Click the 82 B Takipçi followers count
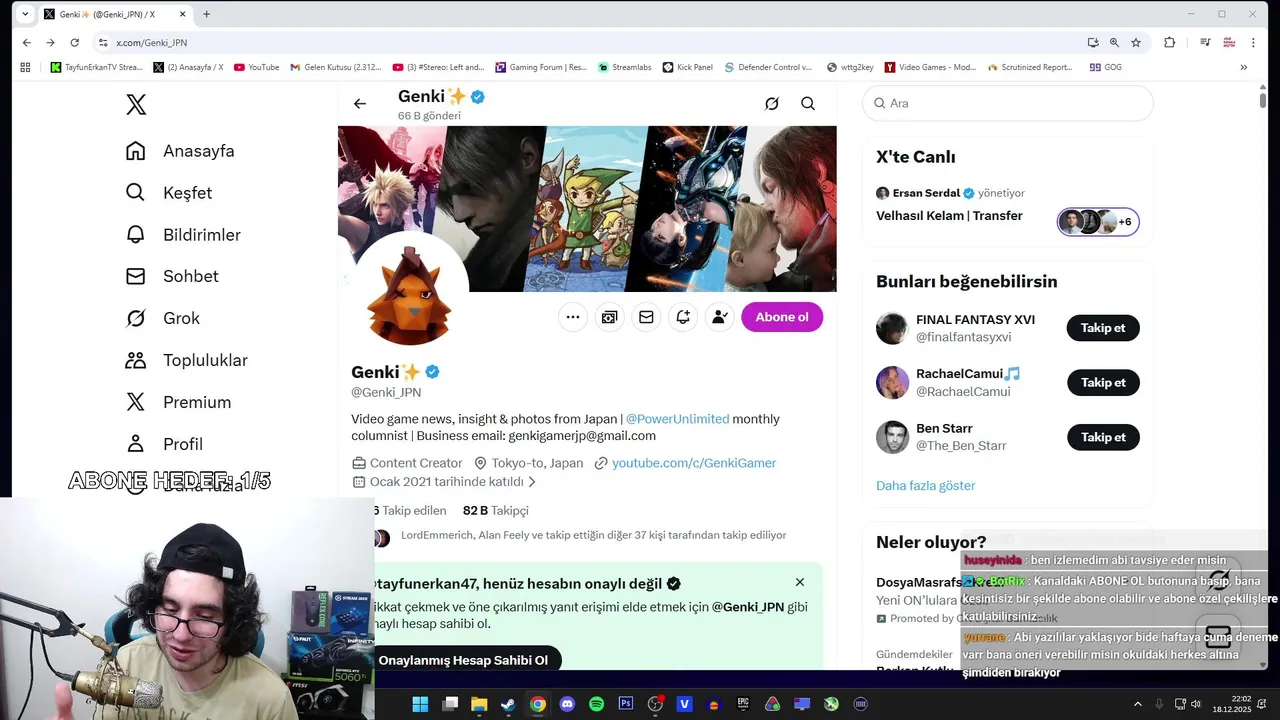Viewport: 1280px width, 720px height. coord(496,510)
